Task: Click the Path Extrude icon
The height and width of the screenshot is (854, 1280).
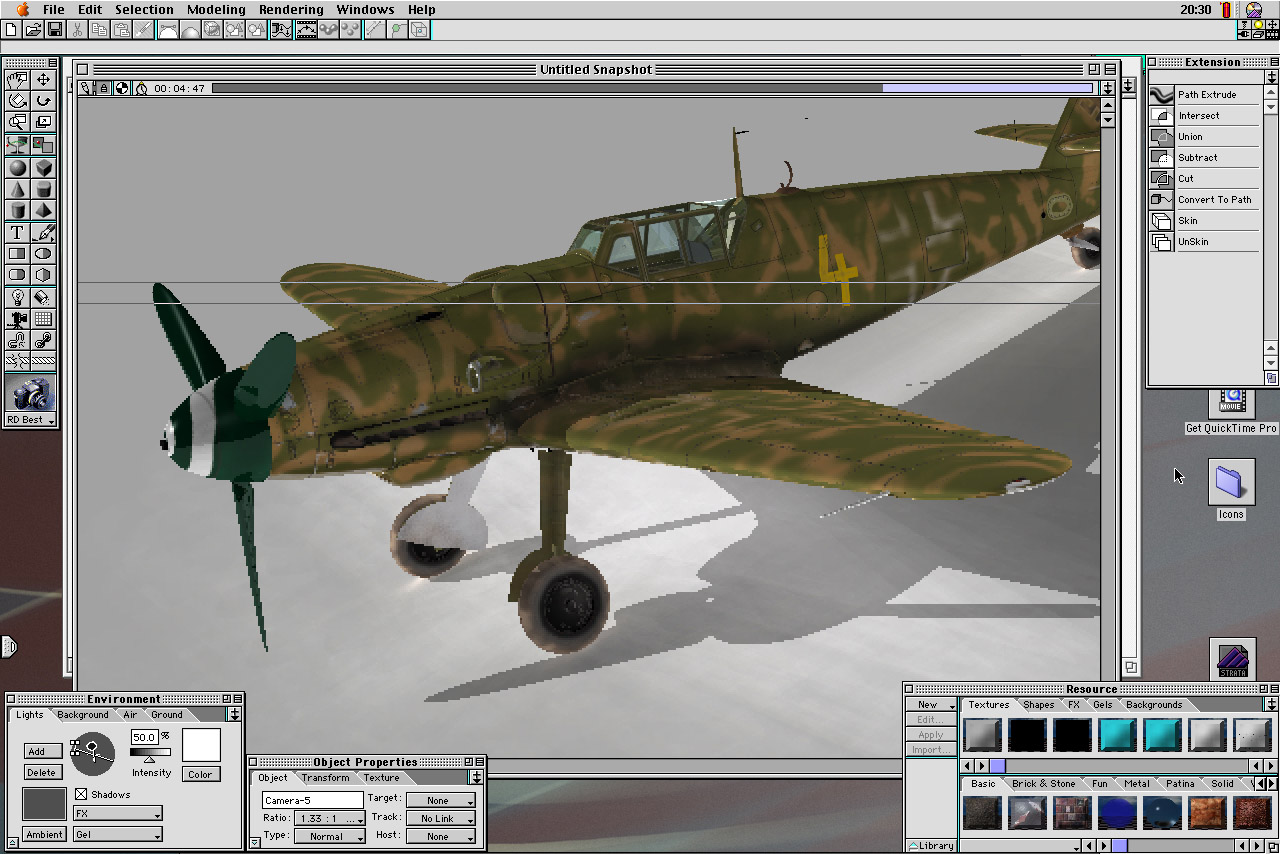Action: pos(1161,95)
